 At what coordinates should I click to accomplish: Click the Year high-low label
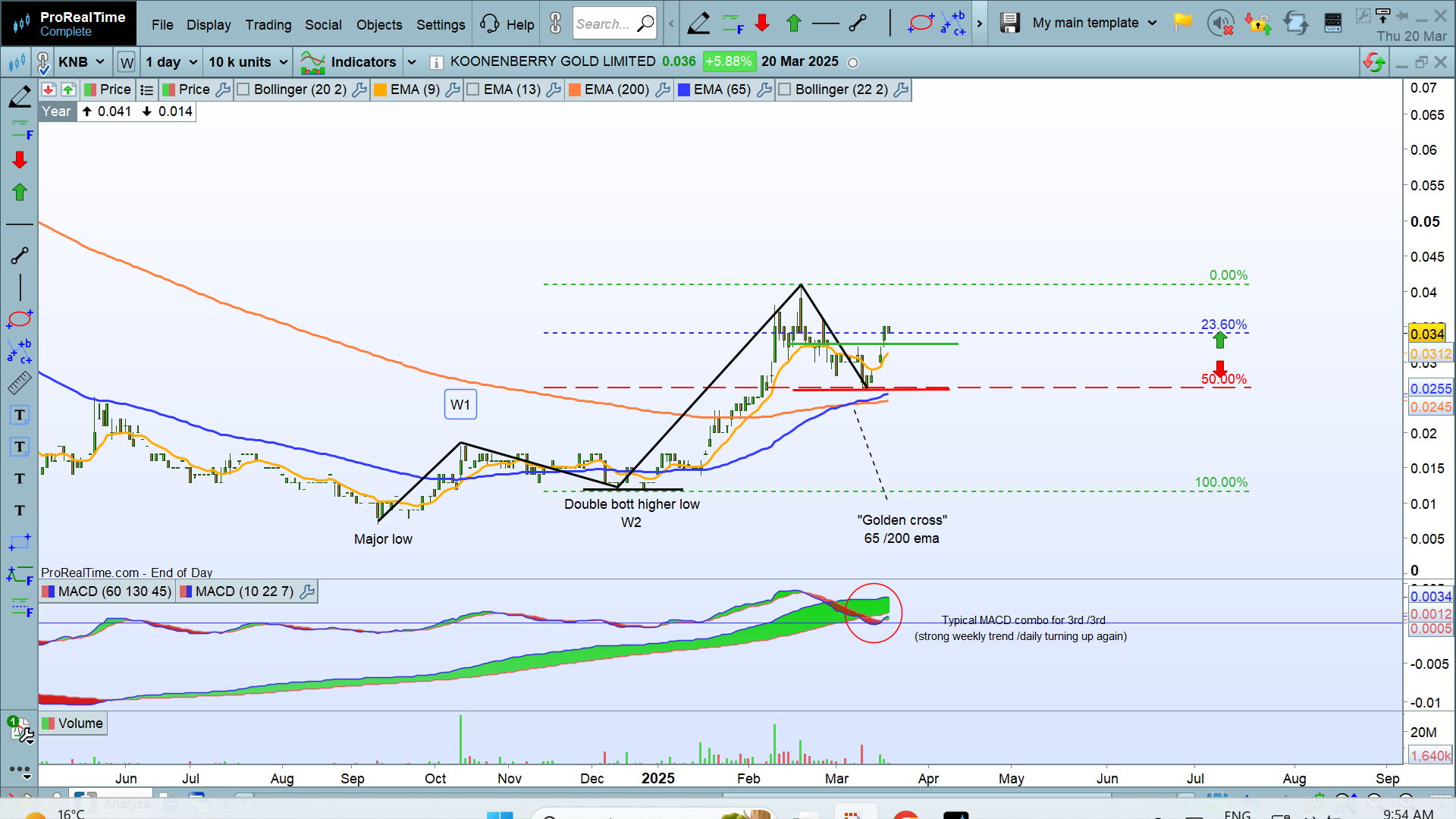(56, 111)
